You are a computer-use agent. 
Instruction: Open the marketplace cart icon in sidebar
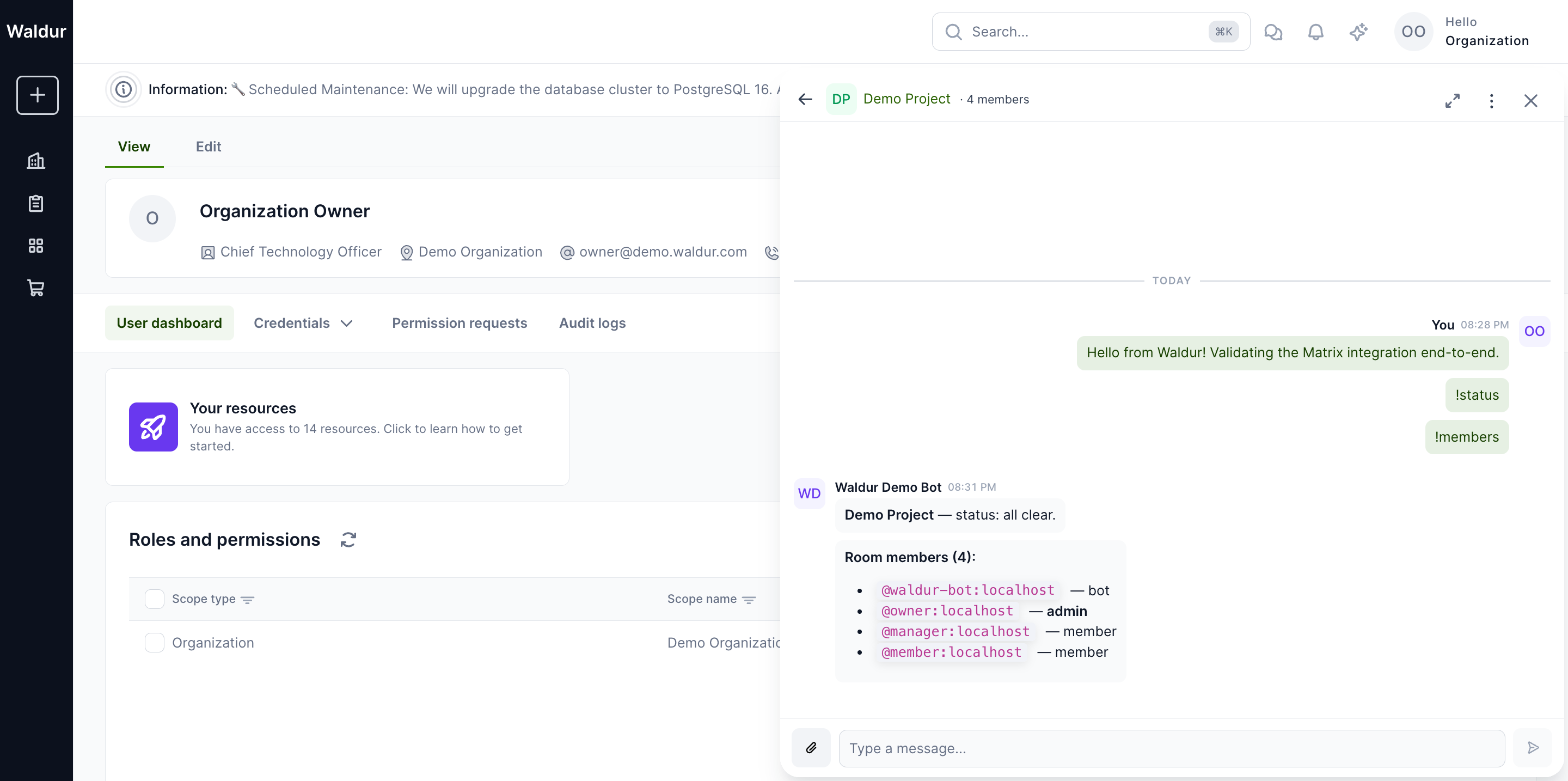[x=36, y=288]
